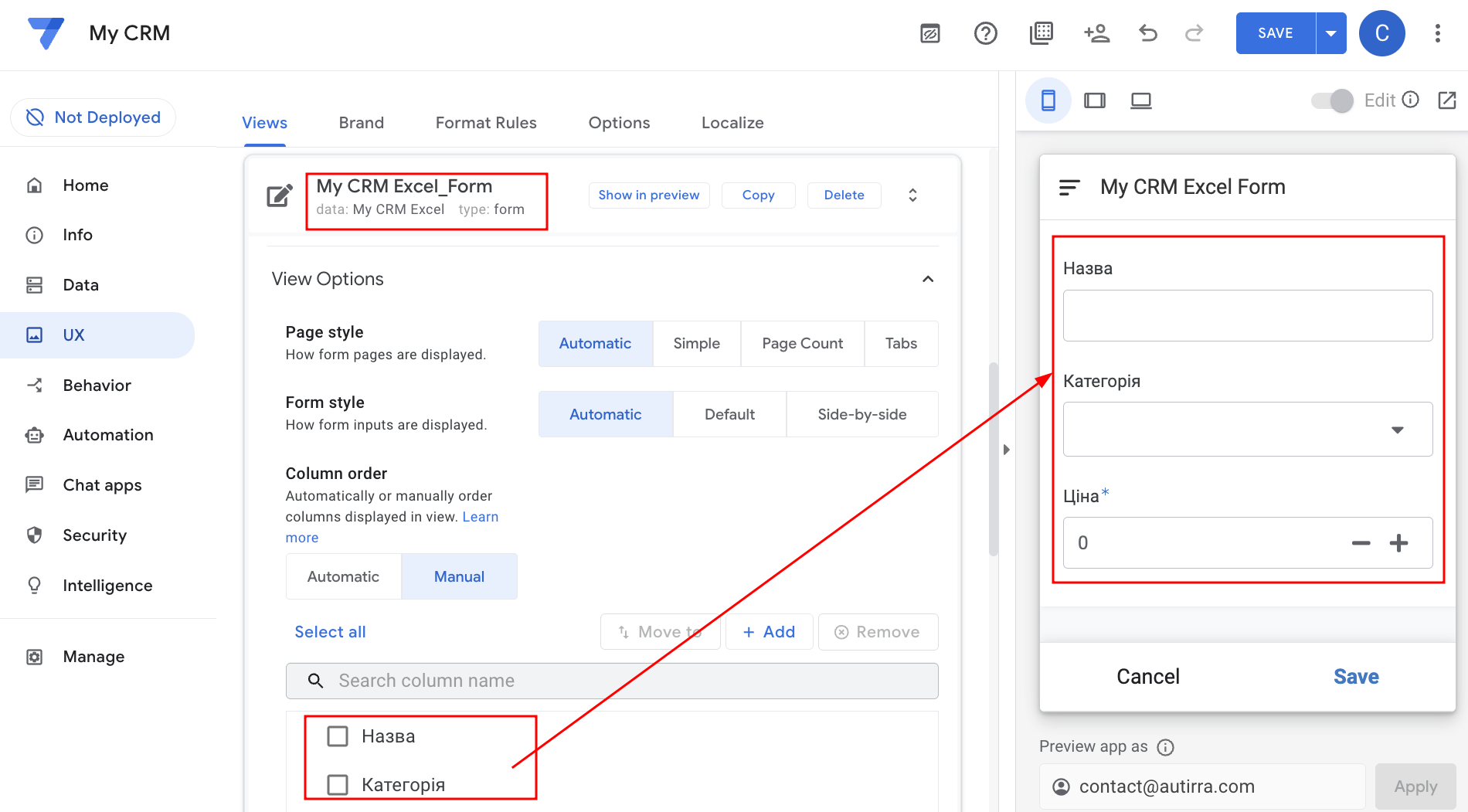Click the Edit info icon
The height and width of the screenshot is (812, 1468).
(1411, 100)
